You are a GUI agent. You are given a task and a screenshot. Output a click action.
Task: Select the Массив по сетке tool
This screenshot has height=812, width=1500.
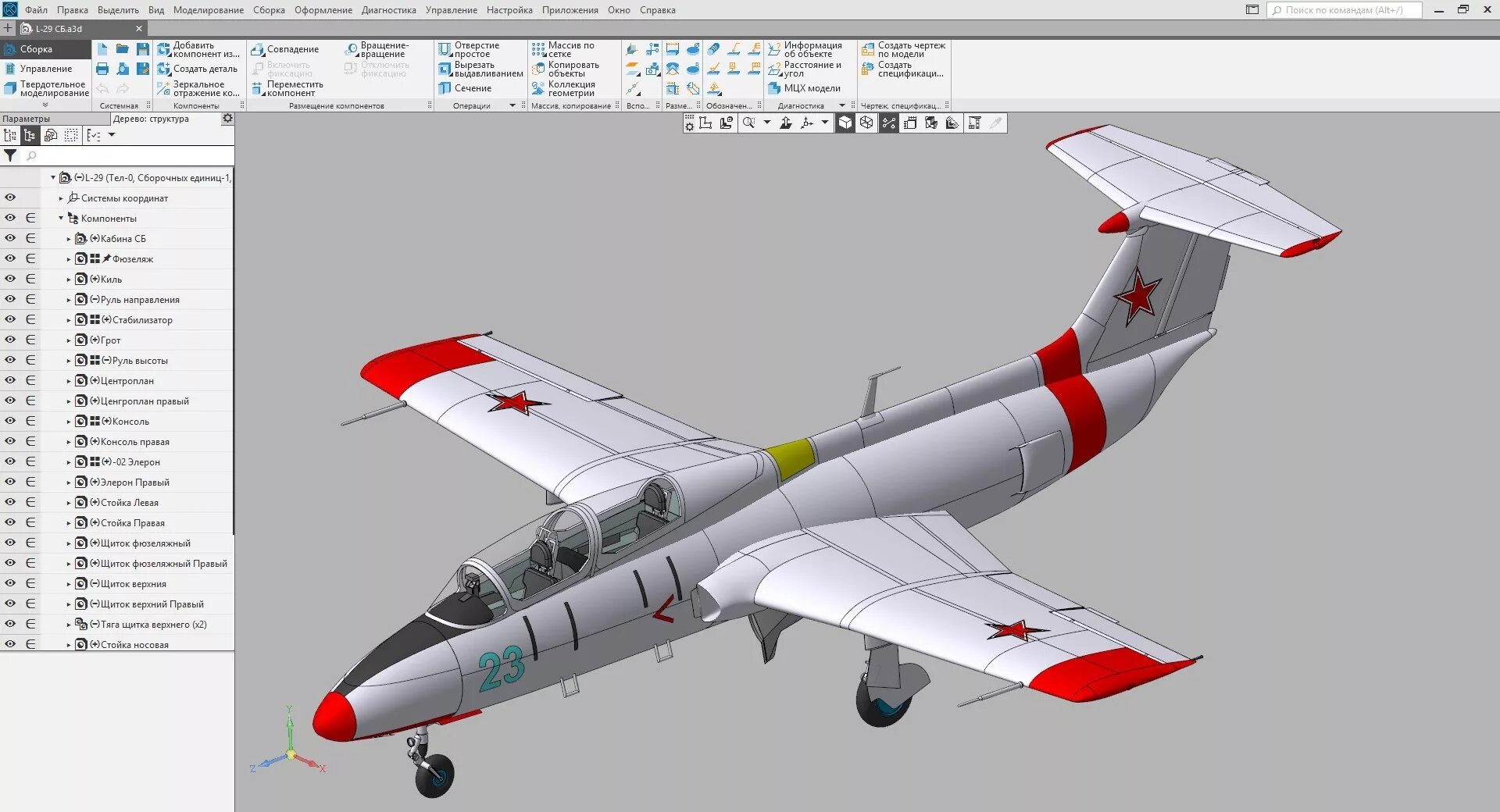pyautogui.click(x=562, y=49)
